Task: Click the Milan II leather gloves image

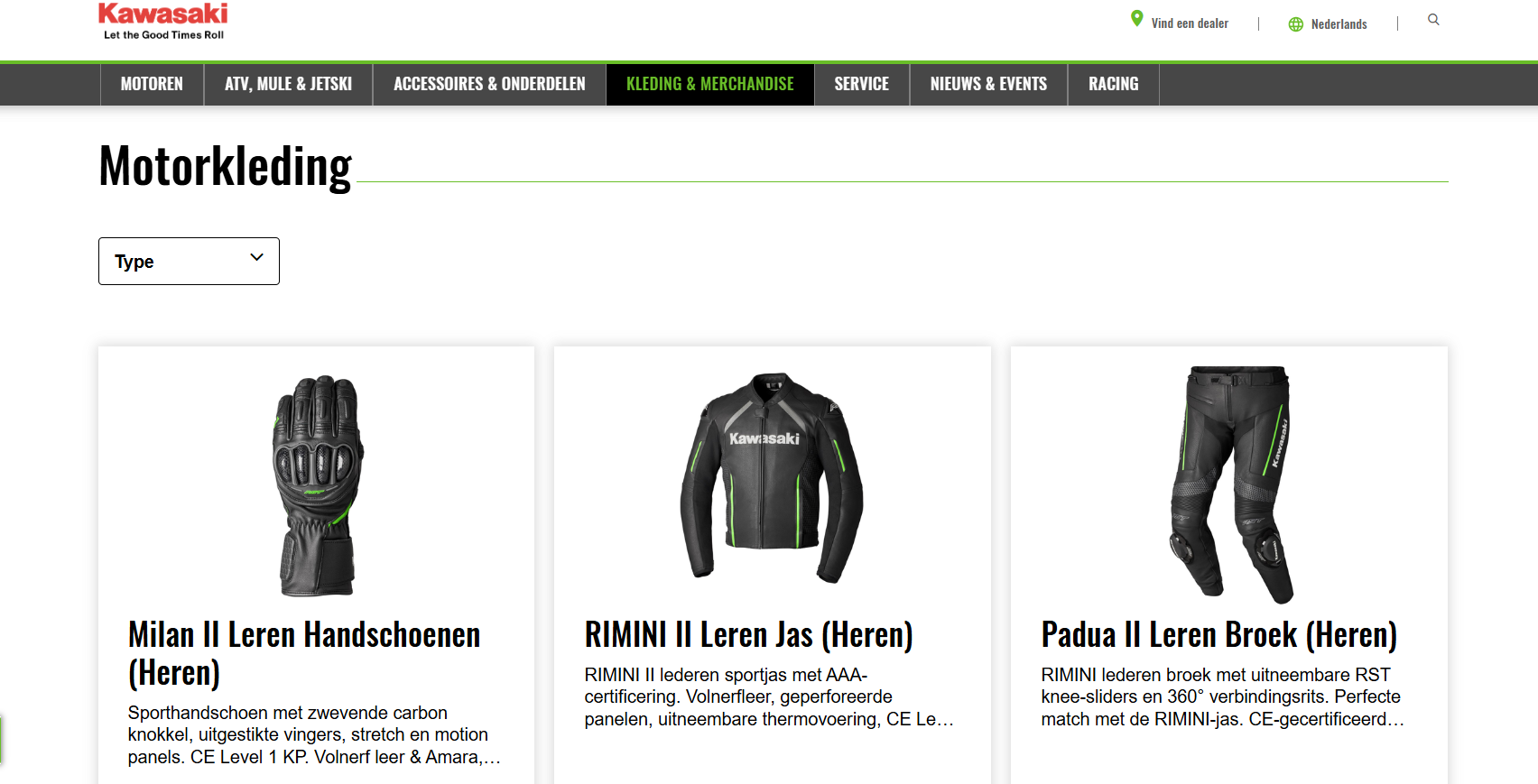Action: click(x=318, y=485)
